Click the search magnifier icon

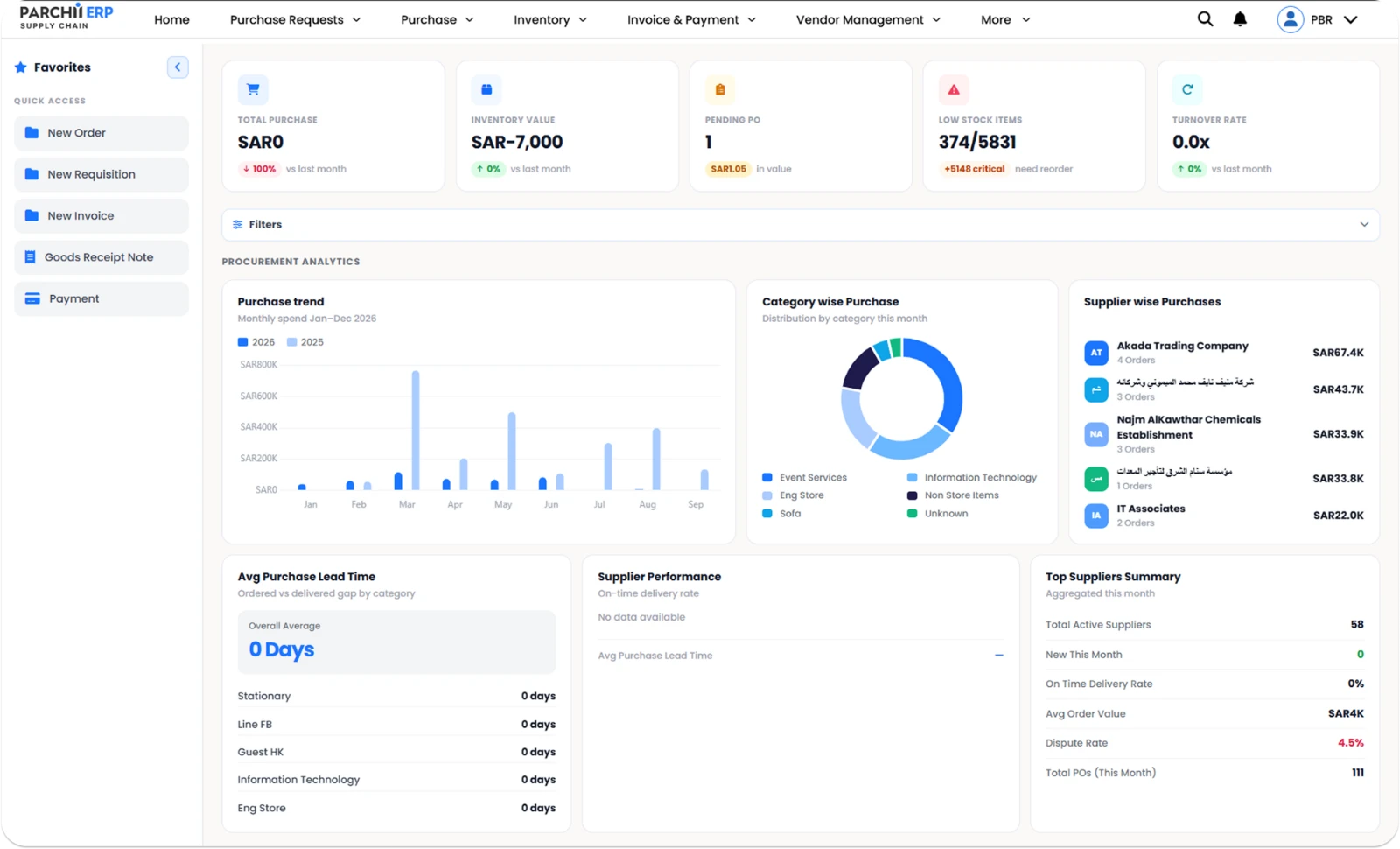pyautogui.click(x=1205, y=19)
